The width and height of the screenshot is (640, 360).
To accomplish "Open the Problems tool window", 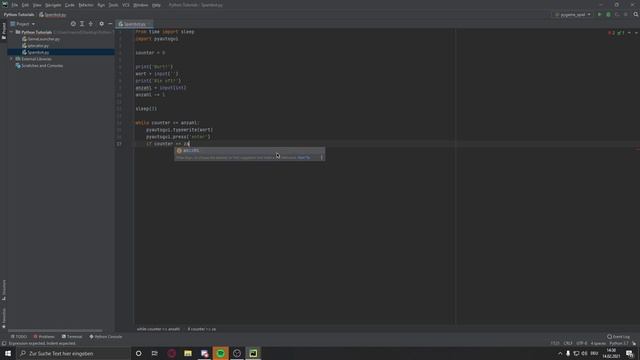I will pos(44,337).
